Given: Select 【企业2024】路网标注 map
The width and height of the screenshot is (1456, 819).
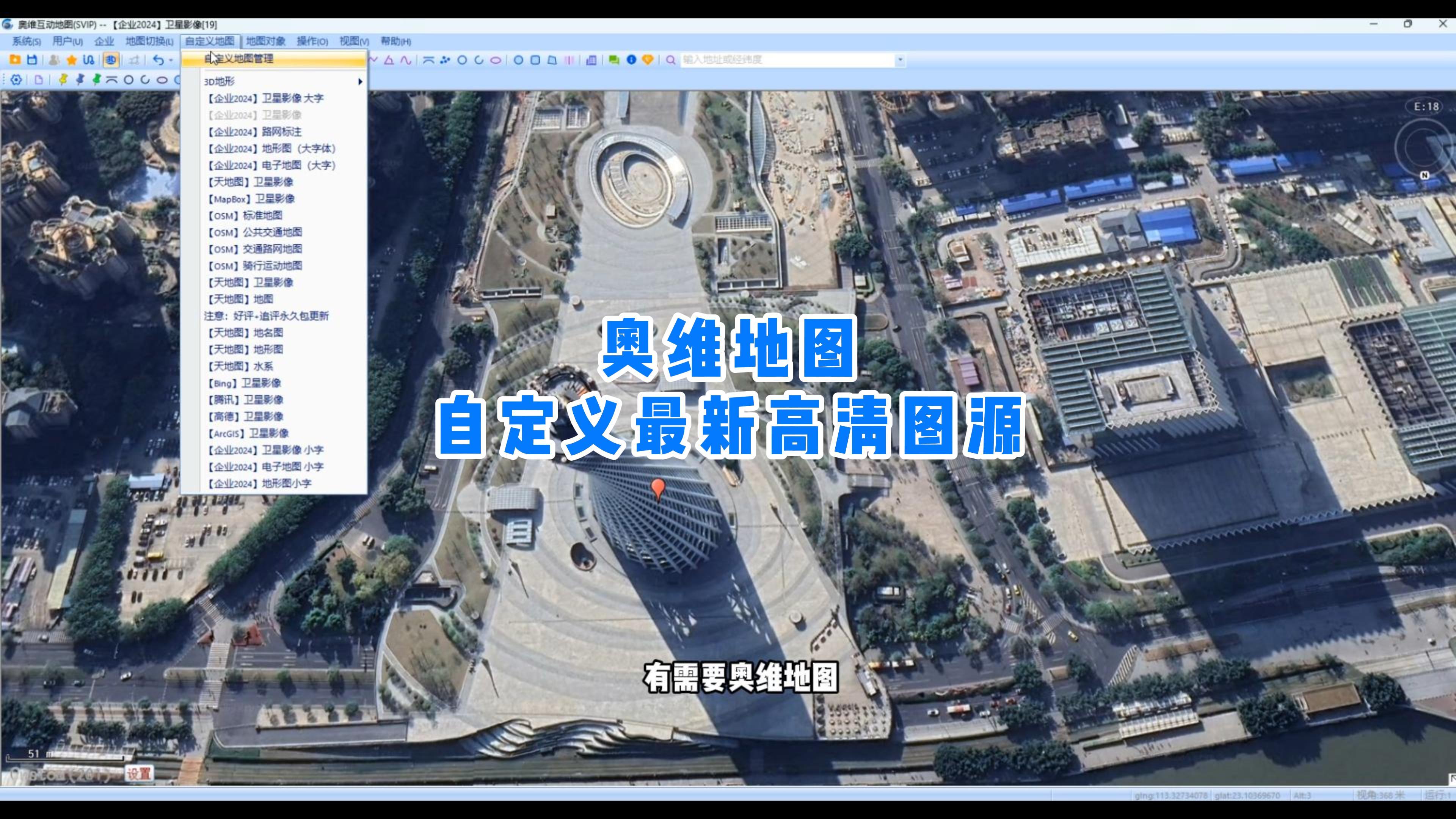Looking at the screenshot, I should 273,132.
